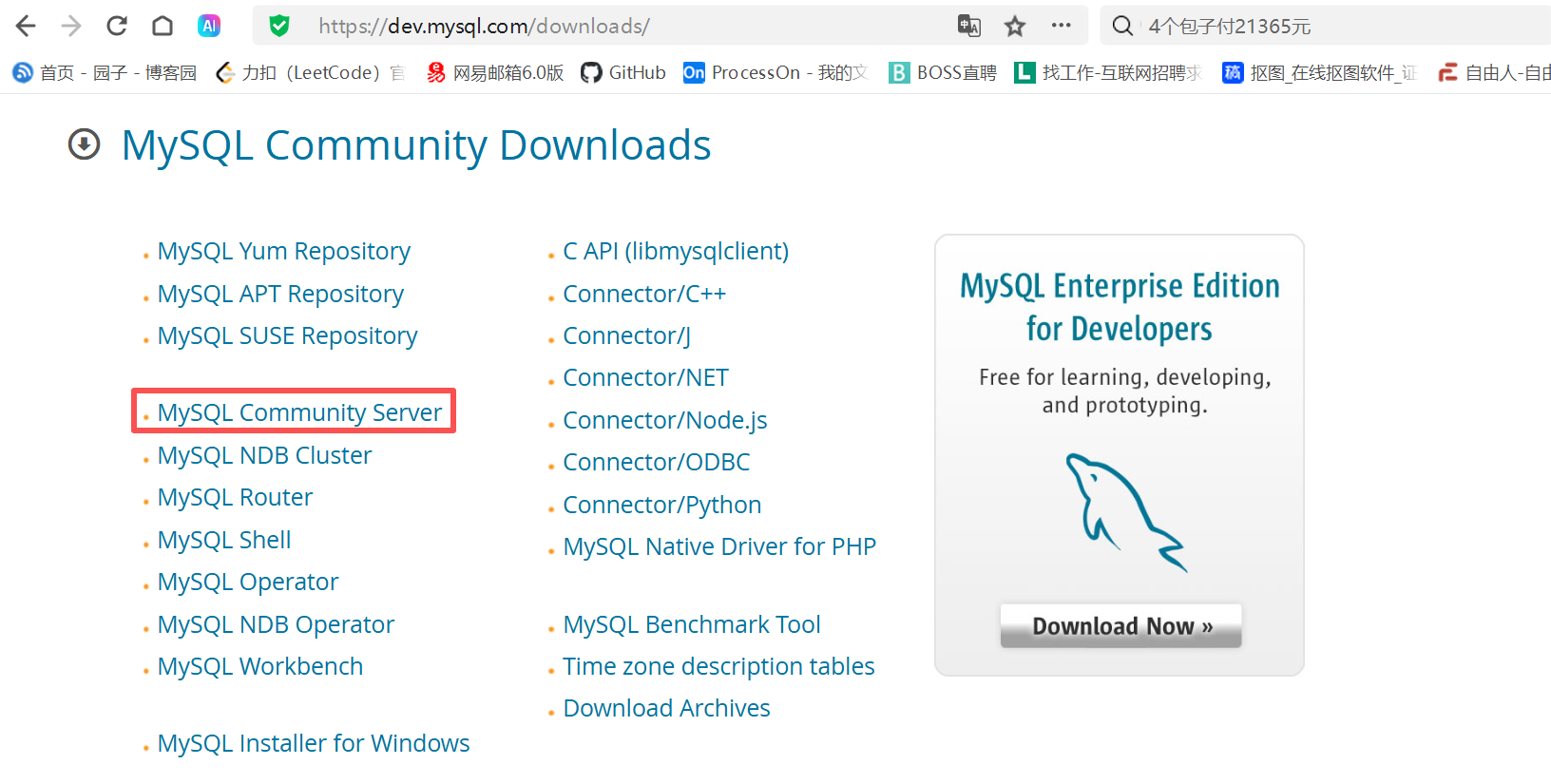Open C API (libmysqlclient)

tap(676, 251)
